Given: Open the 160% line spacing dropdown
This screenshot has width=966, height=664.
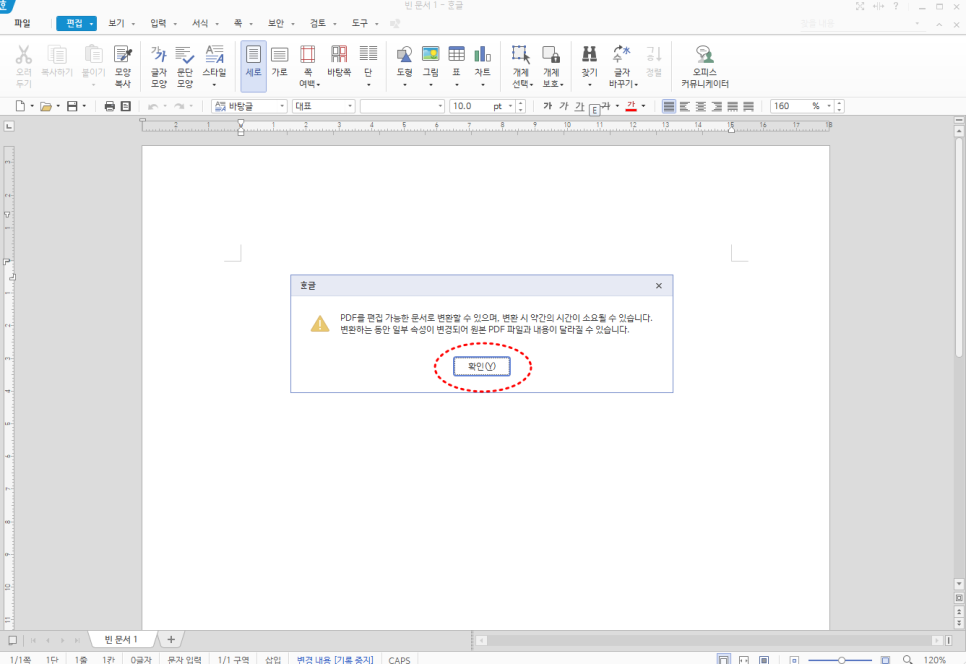Looking at the screenshot, I should [829, 106].
